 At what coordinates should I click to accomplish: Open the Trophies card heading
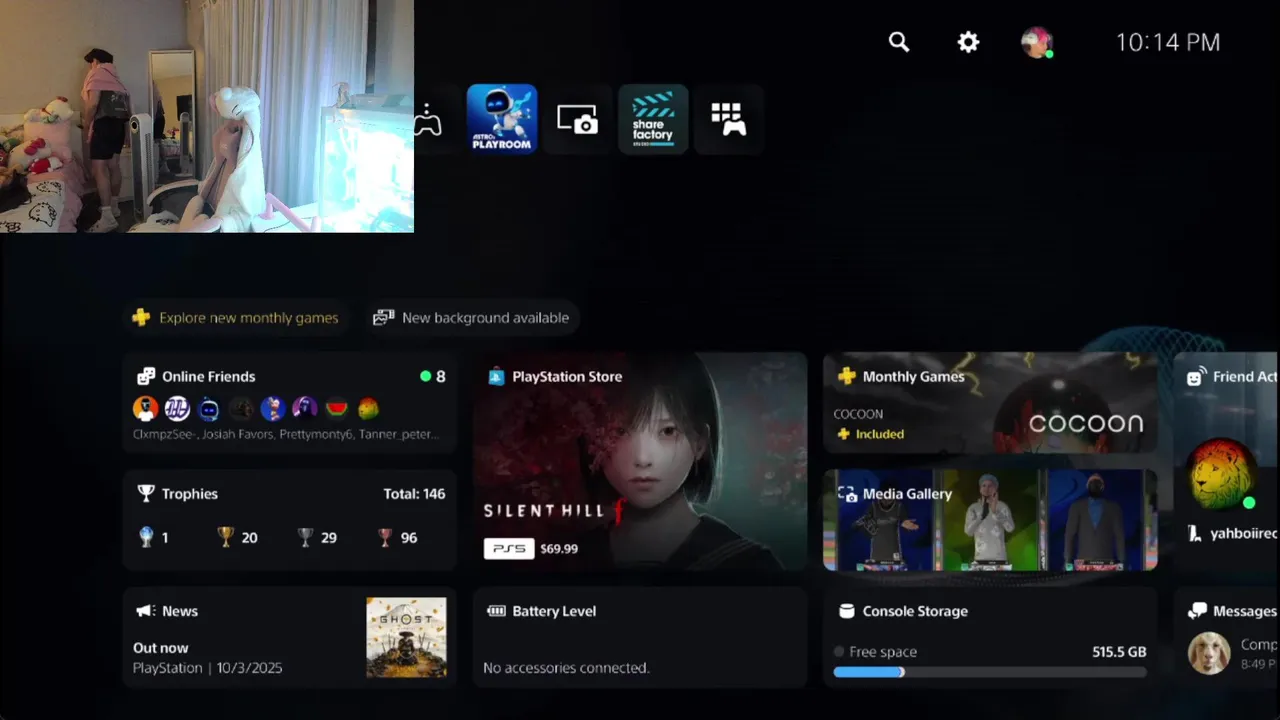pyautogui.click(x=190, y=493)
